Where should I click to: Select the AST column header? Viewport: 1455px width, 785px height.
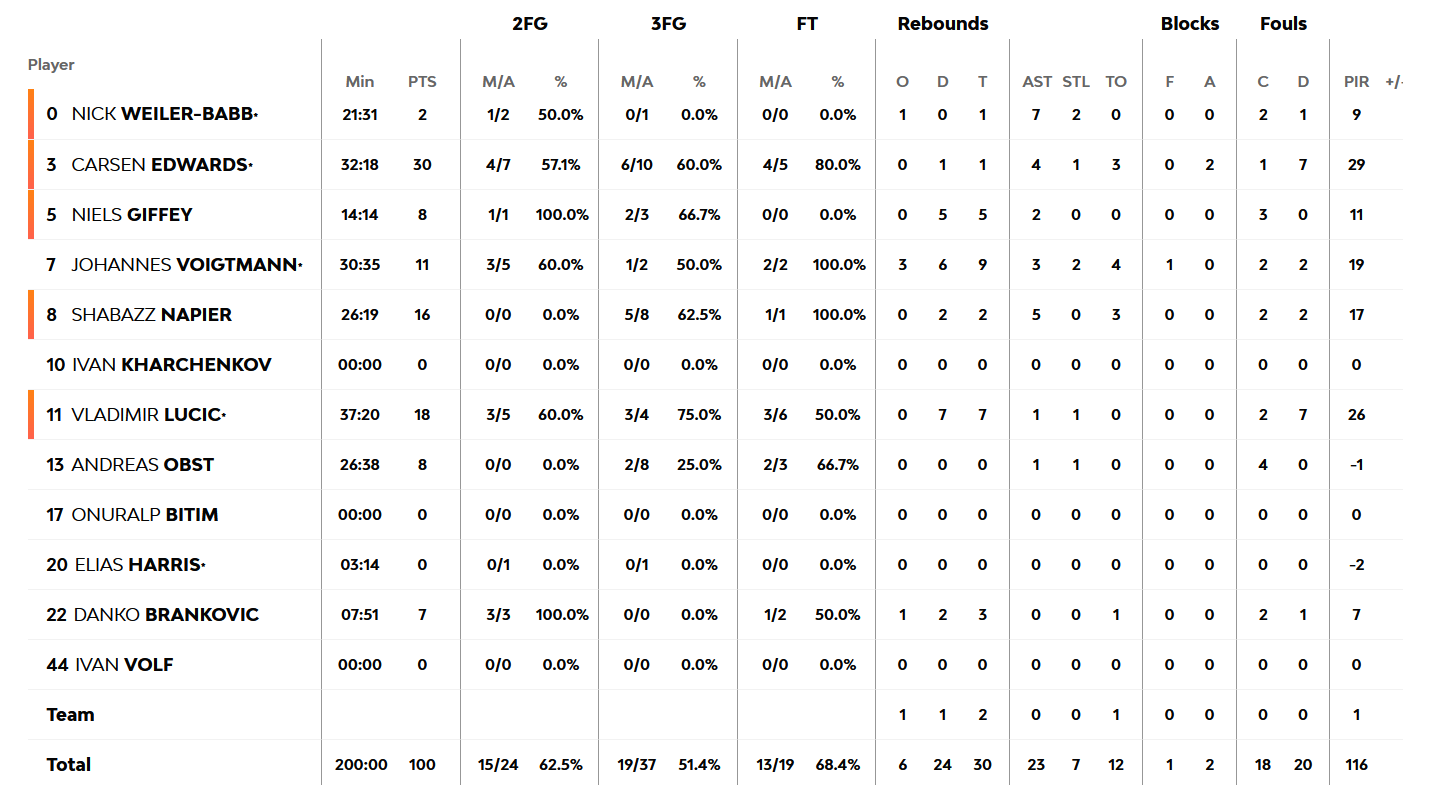tap(1036, 82)
